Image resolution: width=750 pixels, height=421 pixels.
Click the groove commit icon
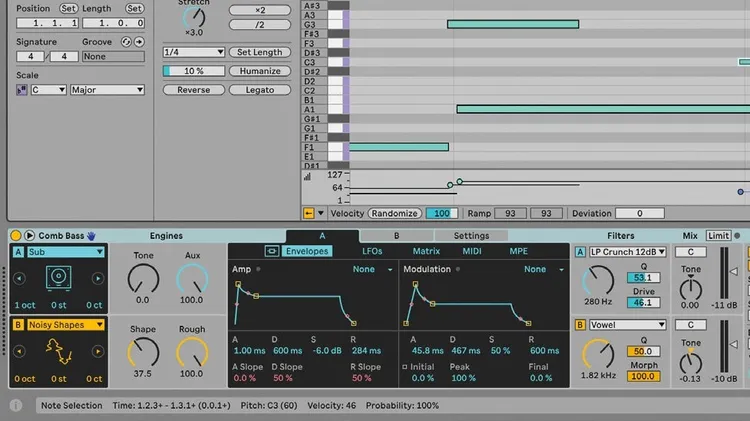click(x=139, y=42)
